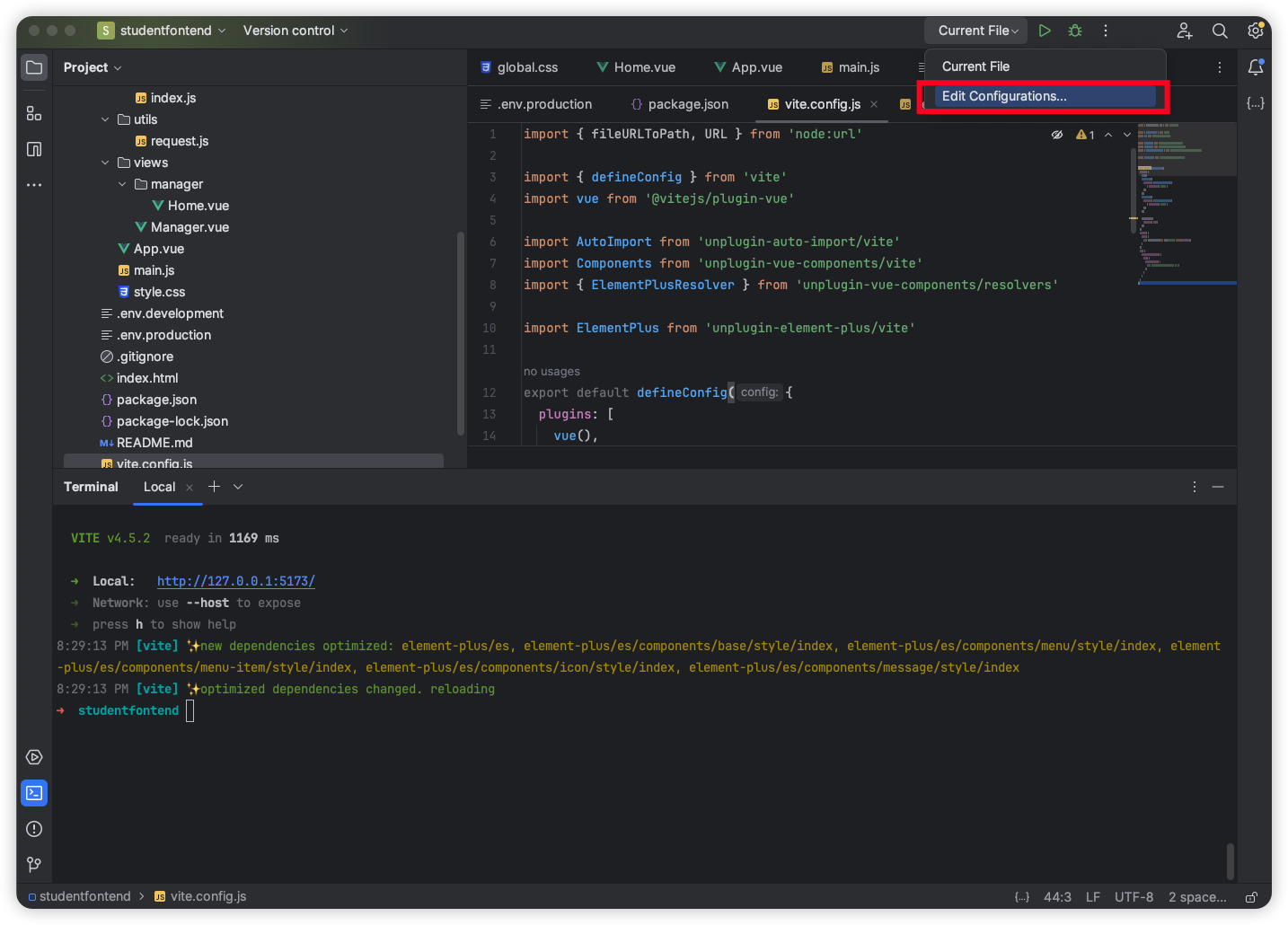Open the Git tool window icon
Viewport: 1288px width, 925px height.
(34, 864)
